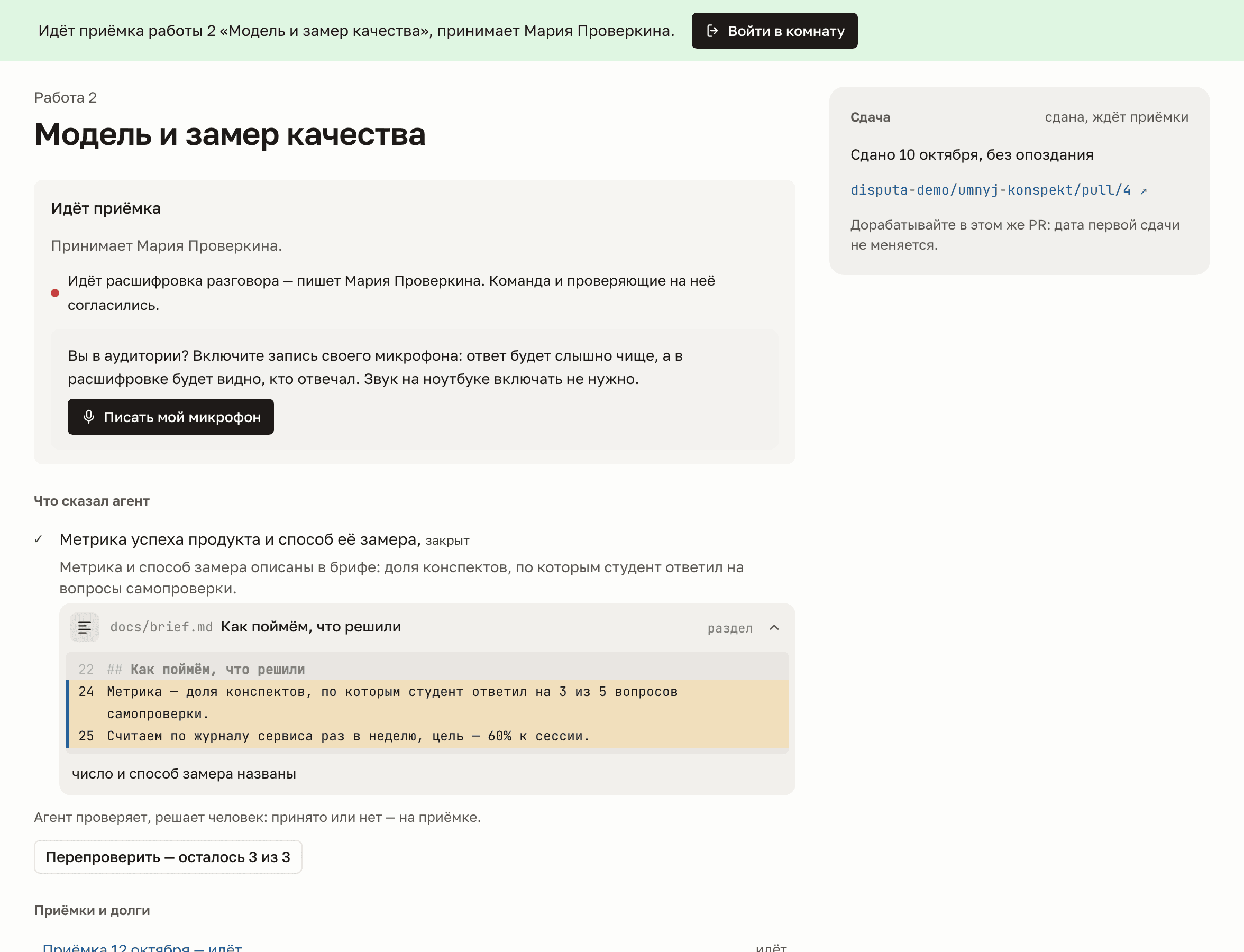Viewport: 1244px width, 952px height.
Task: Click the «Идёт приёмка» card heading
Action: [106, 208]
